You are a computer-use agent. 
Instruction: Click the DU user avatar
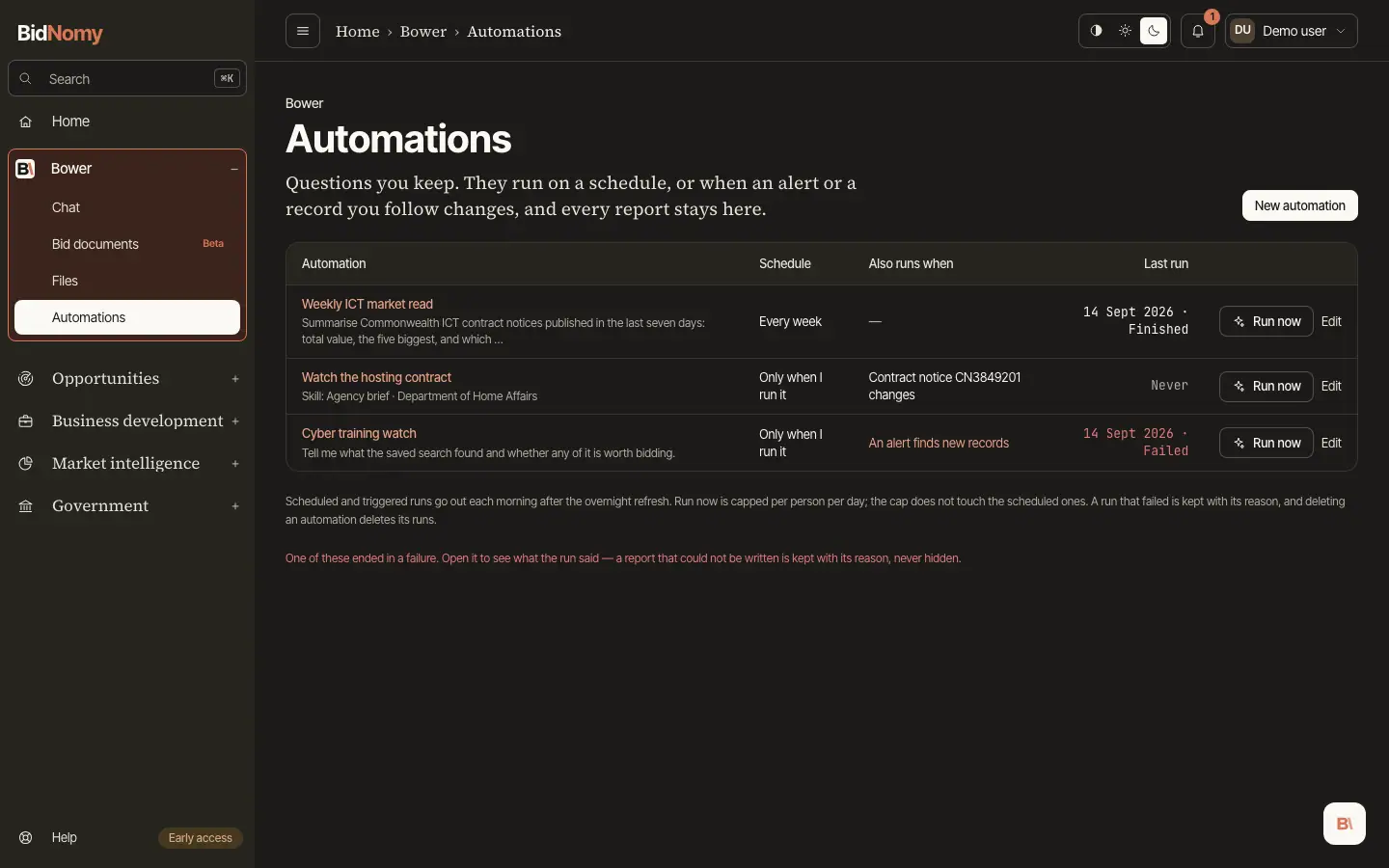pyautogui.click(x=1242, y=31)
